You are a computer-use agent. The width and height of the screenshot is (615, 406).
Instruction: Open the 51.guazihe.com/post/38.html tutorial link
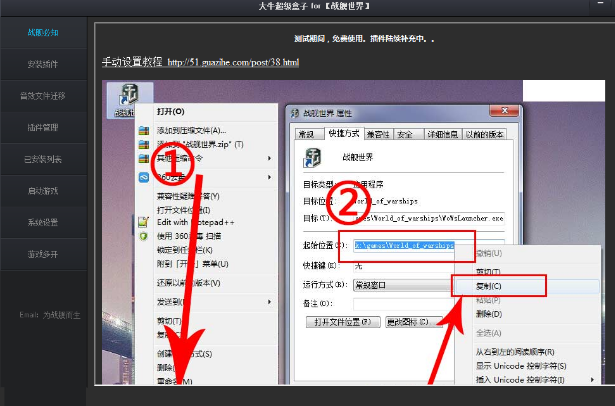tap(233, 62)
